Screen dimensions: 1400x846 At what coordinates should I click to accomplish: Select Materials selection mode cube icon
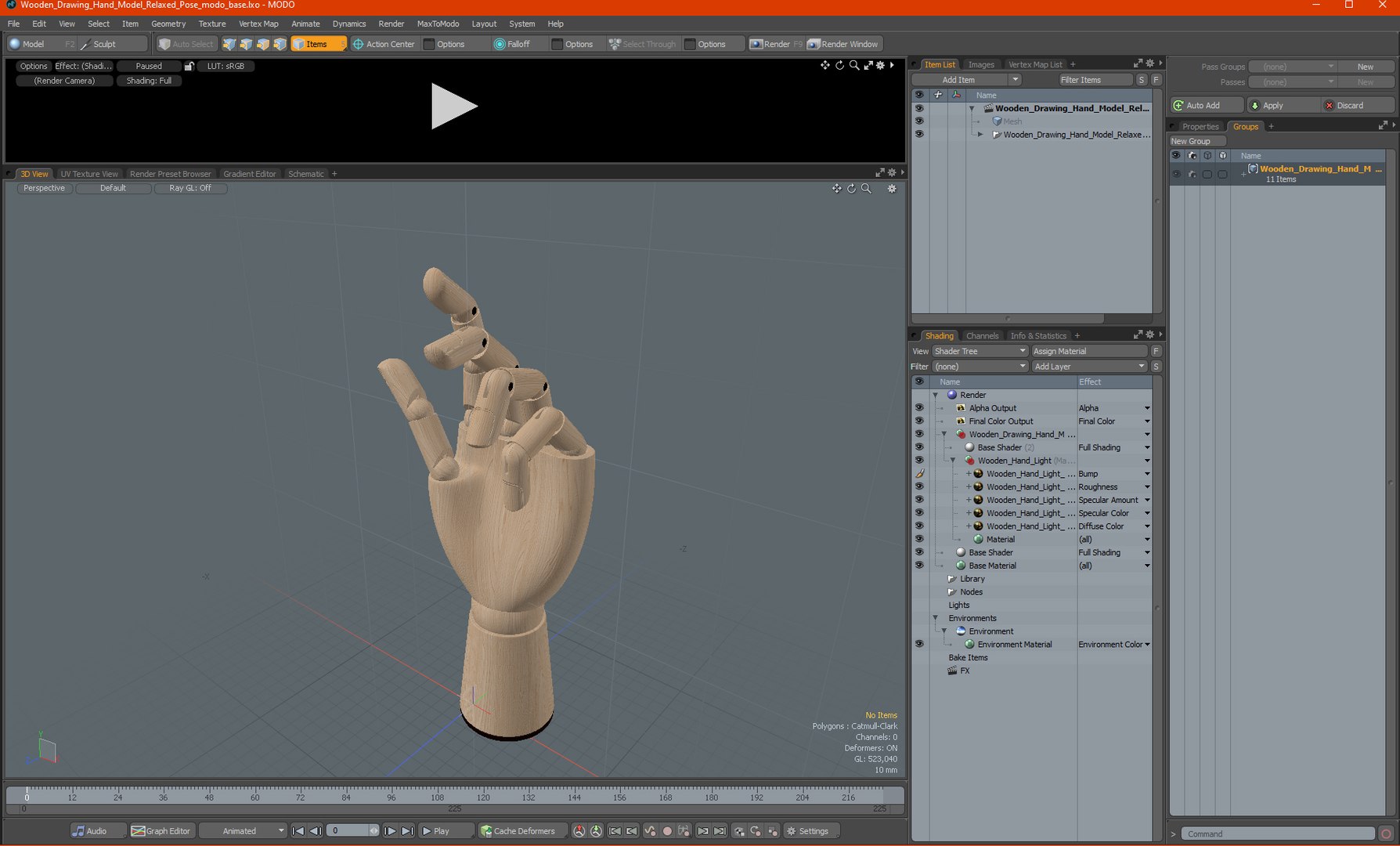pos(280,44)
